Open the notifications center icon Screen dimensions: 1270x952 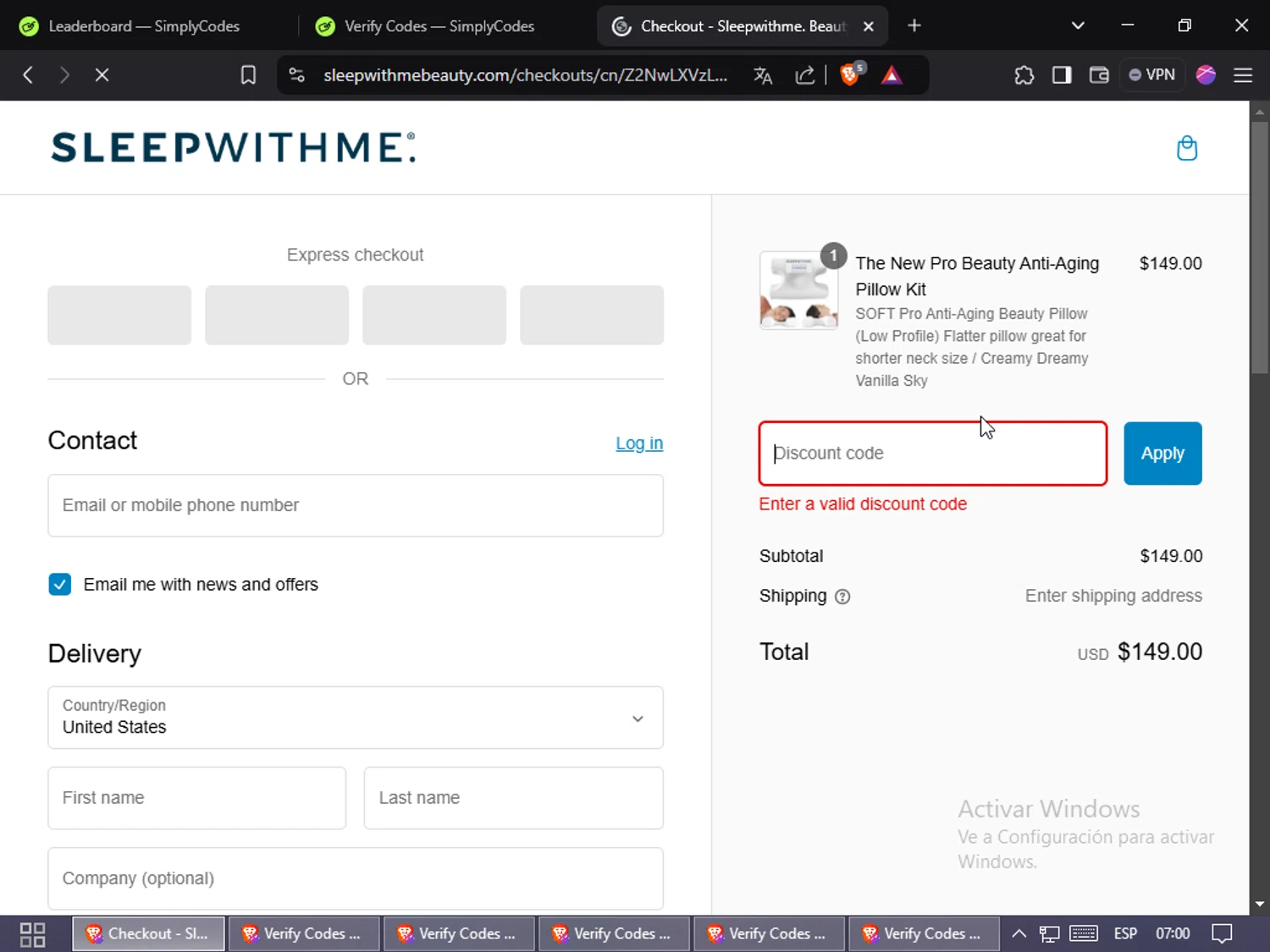click(1222, 934)
